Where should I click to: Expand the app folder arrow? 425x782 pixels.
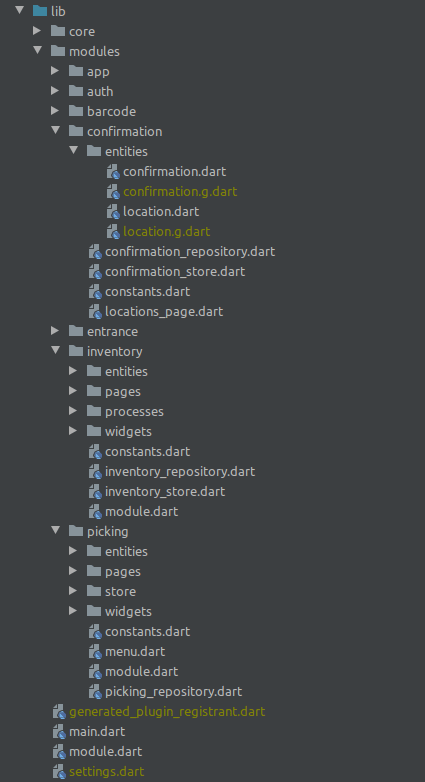[x=55, y=71]
